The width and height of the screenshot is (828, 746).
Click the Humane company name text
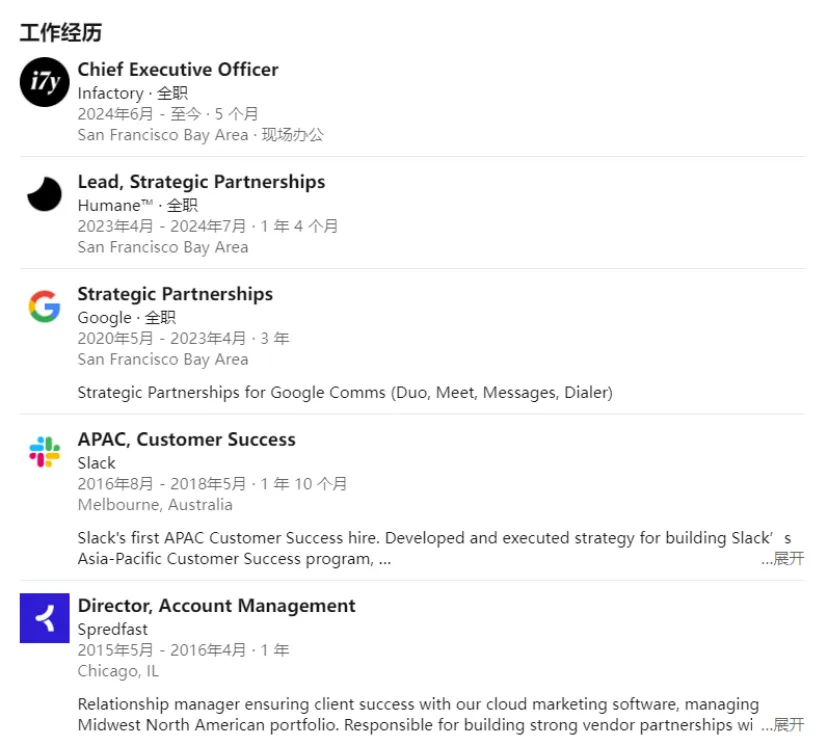pos(115,205)
